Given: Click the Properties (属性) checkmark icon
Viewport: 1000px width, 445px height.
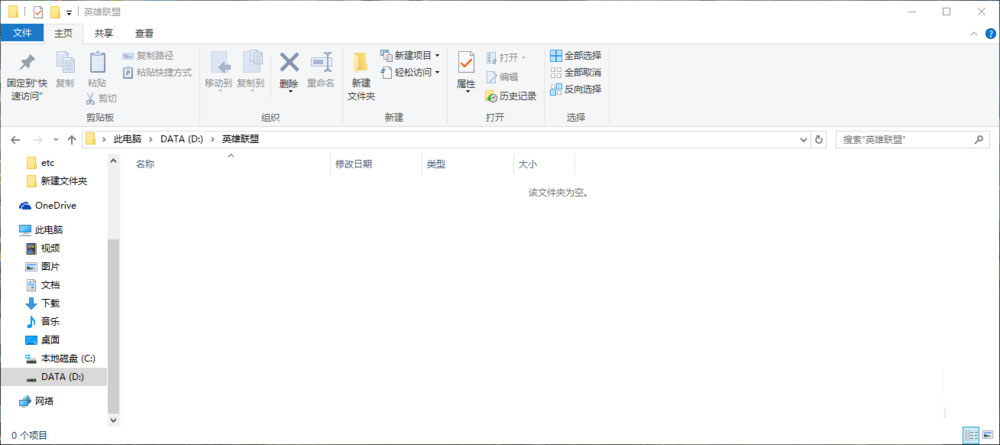Looking at the screenshot, I should click(466, 62).
